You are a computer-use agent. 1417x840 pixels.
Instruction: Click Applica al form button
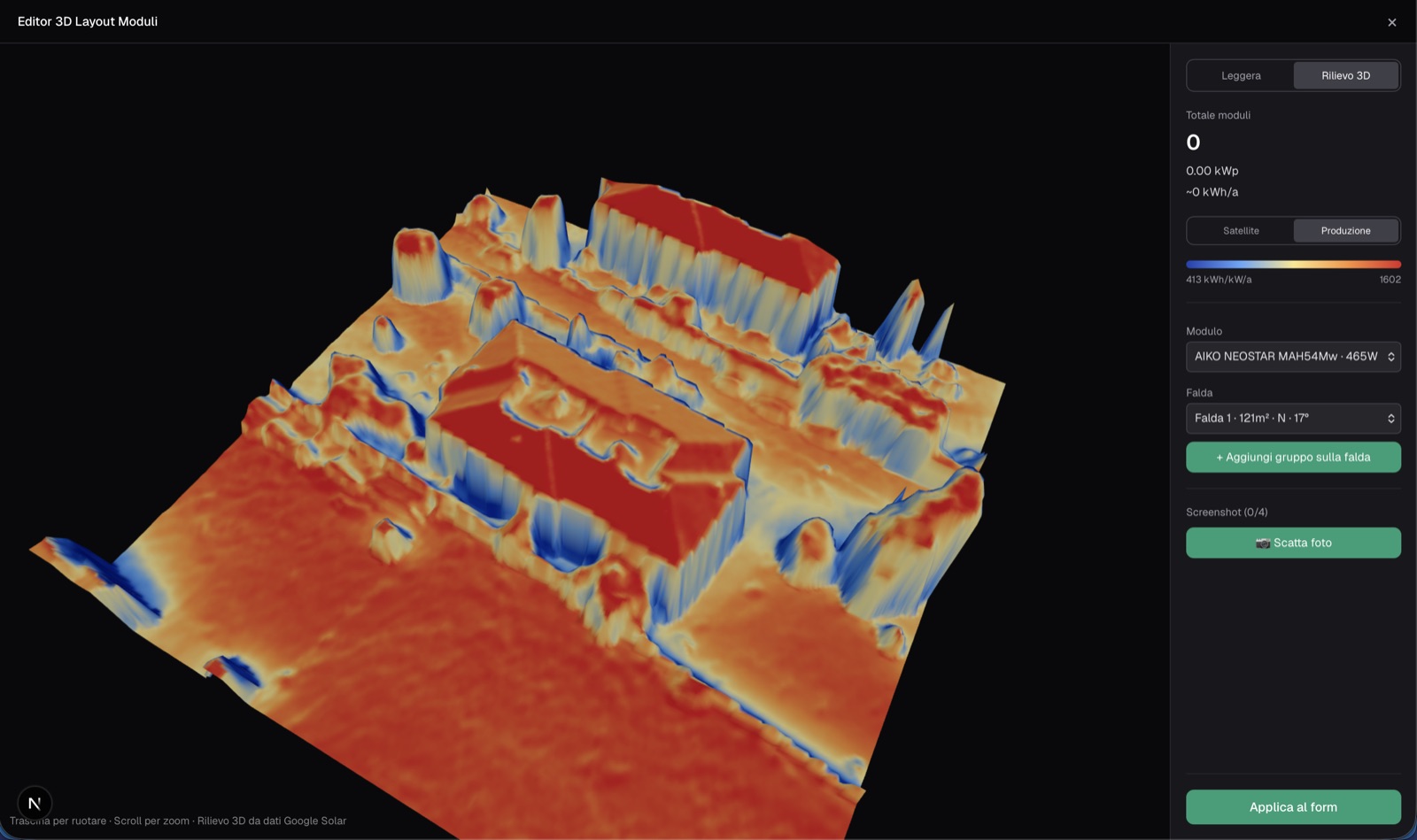point(1293,806)
